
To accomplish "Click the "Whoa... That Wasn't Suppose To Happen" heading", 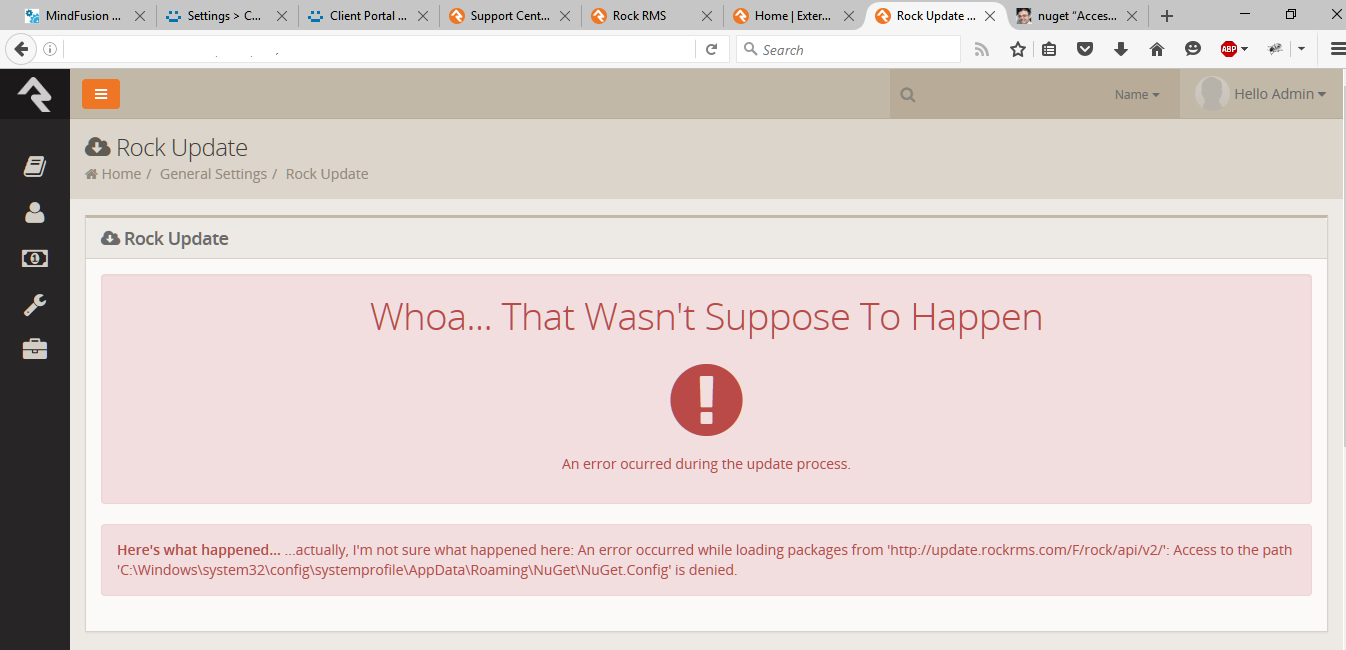I will tap(706, 317).
